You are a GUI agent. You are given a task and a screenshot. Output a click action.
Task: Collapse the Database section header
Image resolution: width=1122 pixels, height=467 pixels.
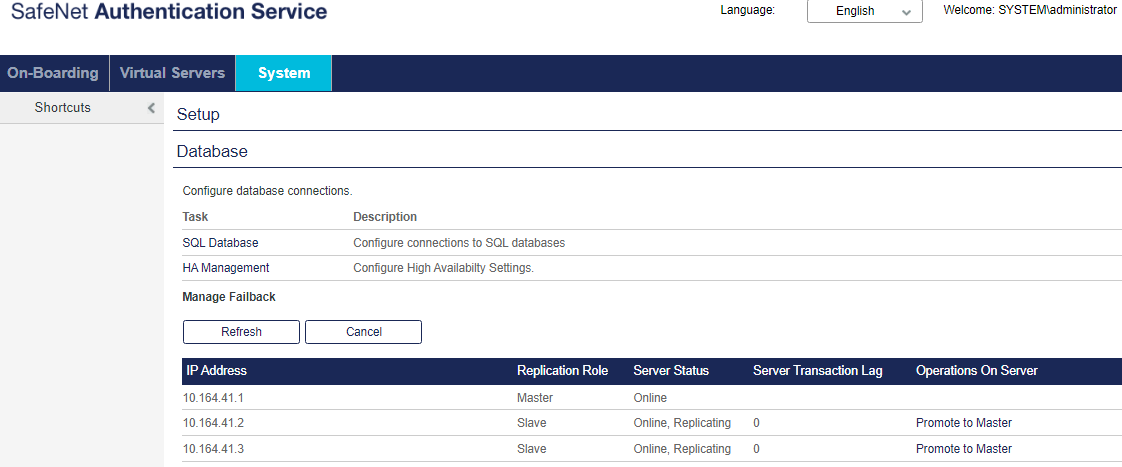coord(212,152)
